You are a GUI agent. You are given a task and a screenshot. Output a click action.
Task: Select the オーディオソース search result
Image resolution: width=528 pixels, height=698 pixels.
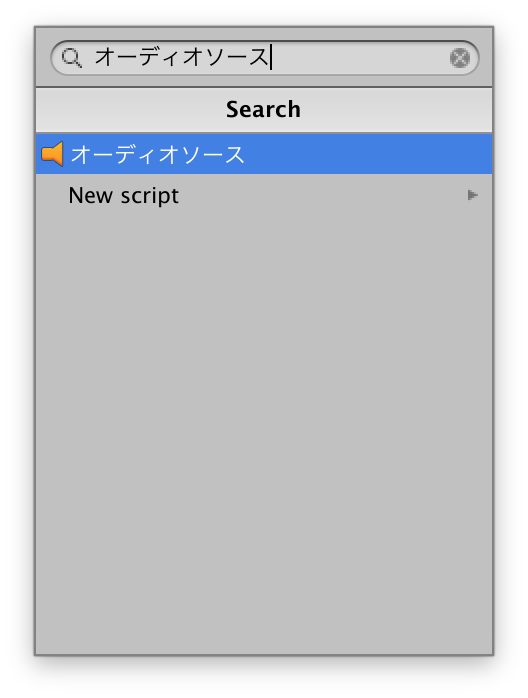click(264, 154)
